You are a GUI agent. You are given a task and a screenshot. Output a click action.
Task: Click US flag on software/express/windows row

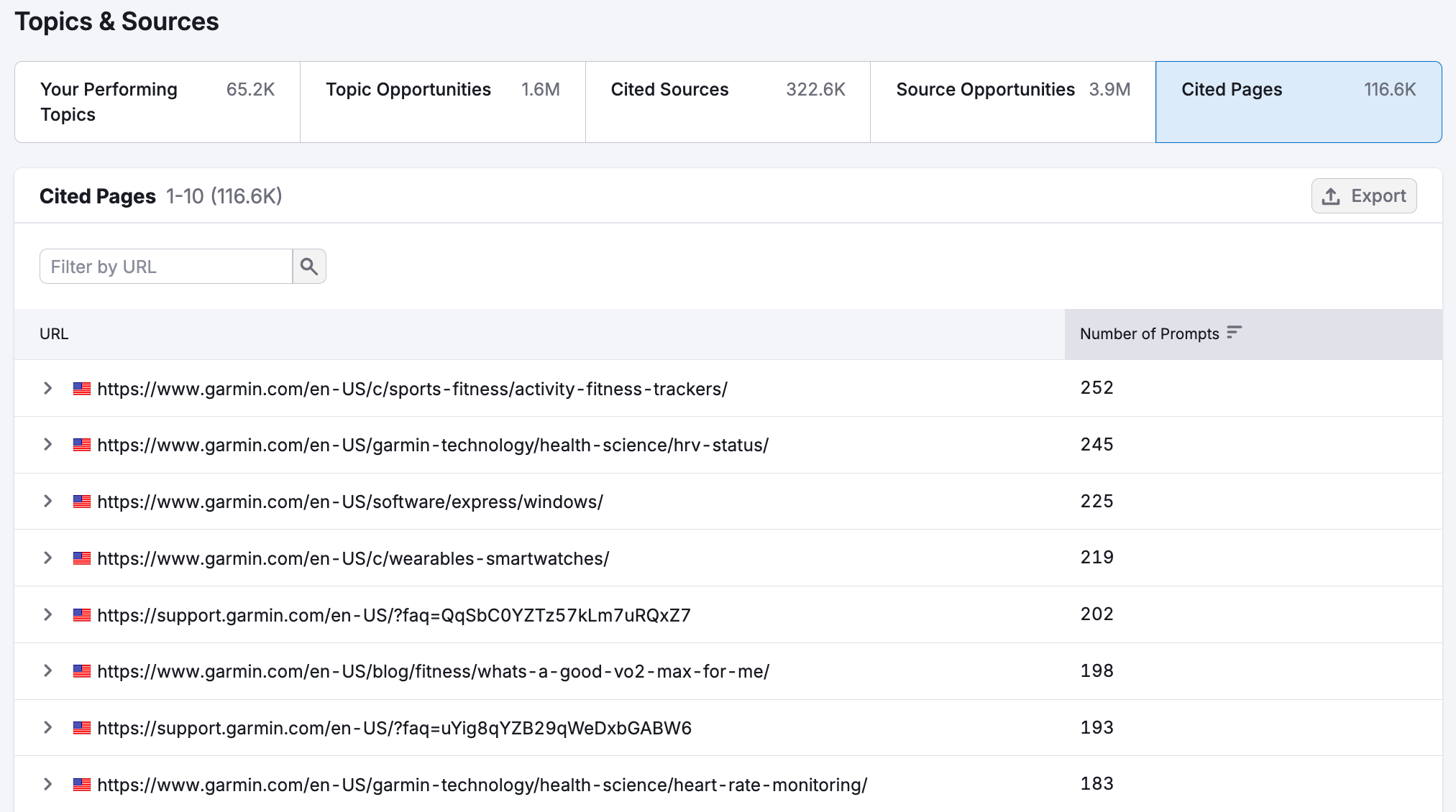coord(82,502)
